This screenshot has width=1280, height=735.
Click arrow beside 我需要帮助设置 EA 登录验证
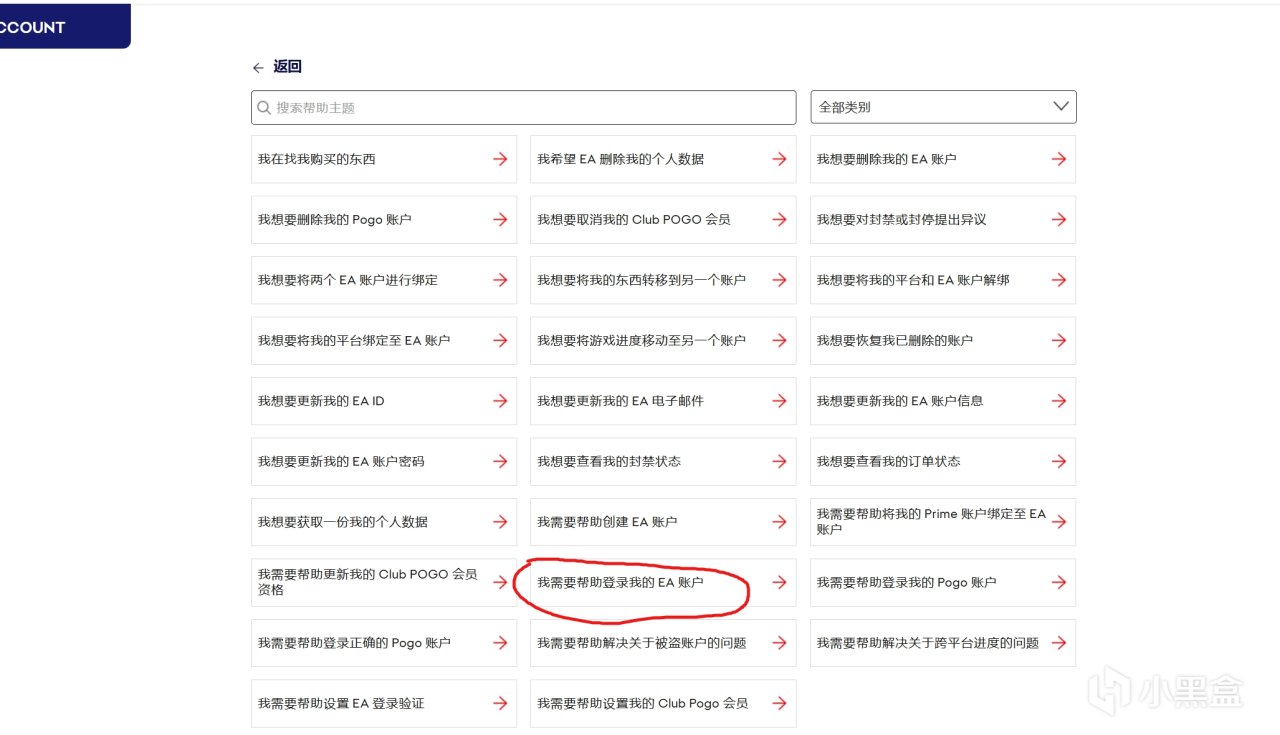[500, 704]
